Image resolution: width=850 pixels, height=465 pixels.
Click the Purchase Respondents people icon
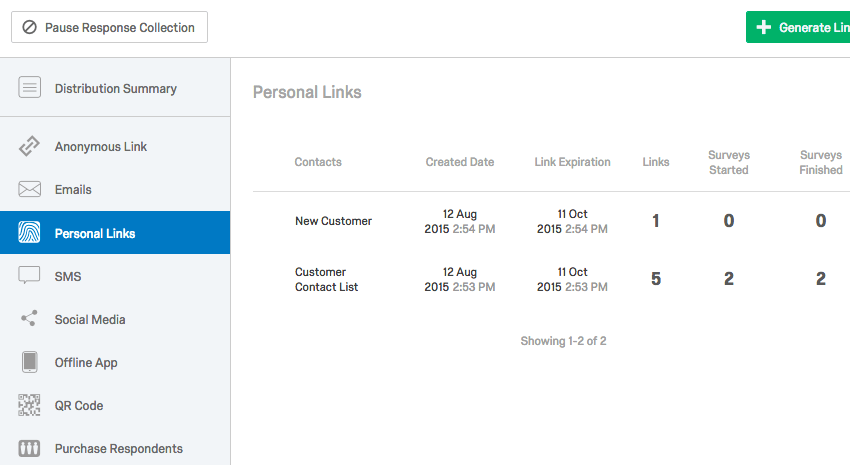(29, 448)
